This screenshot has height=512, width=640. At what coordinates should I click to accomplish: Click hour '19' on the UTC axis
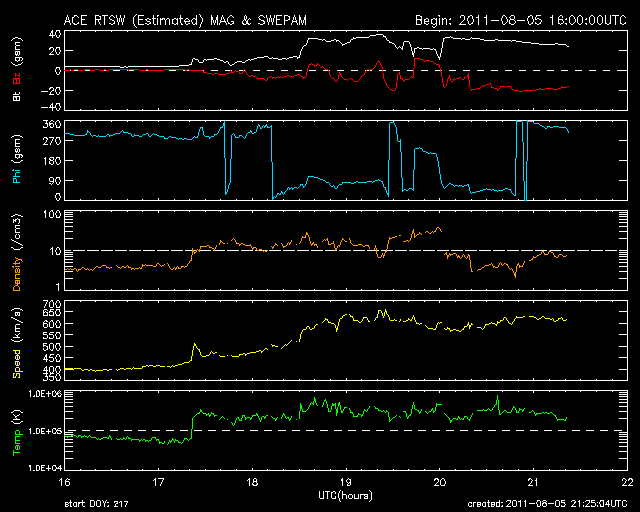point(346,482)
